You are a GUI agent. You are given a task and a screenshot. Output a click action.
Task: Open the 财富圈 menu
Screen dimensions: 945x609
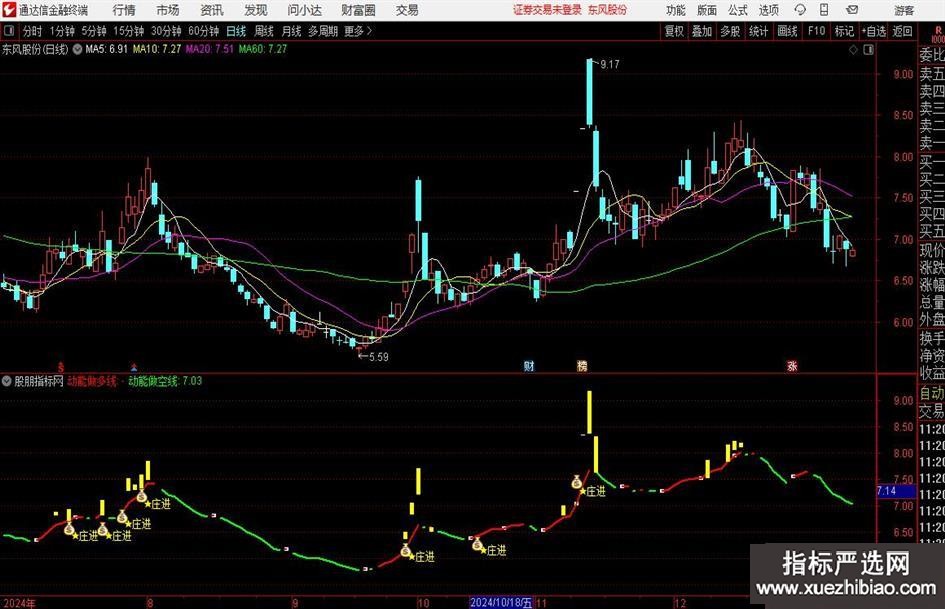click(x=358, y=10)
